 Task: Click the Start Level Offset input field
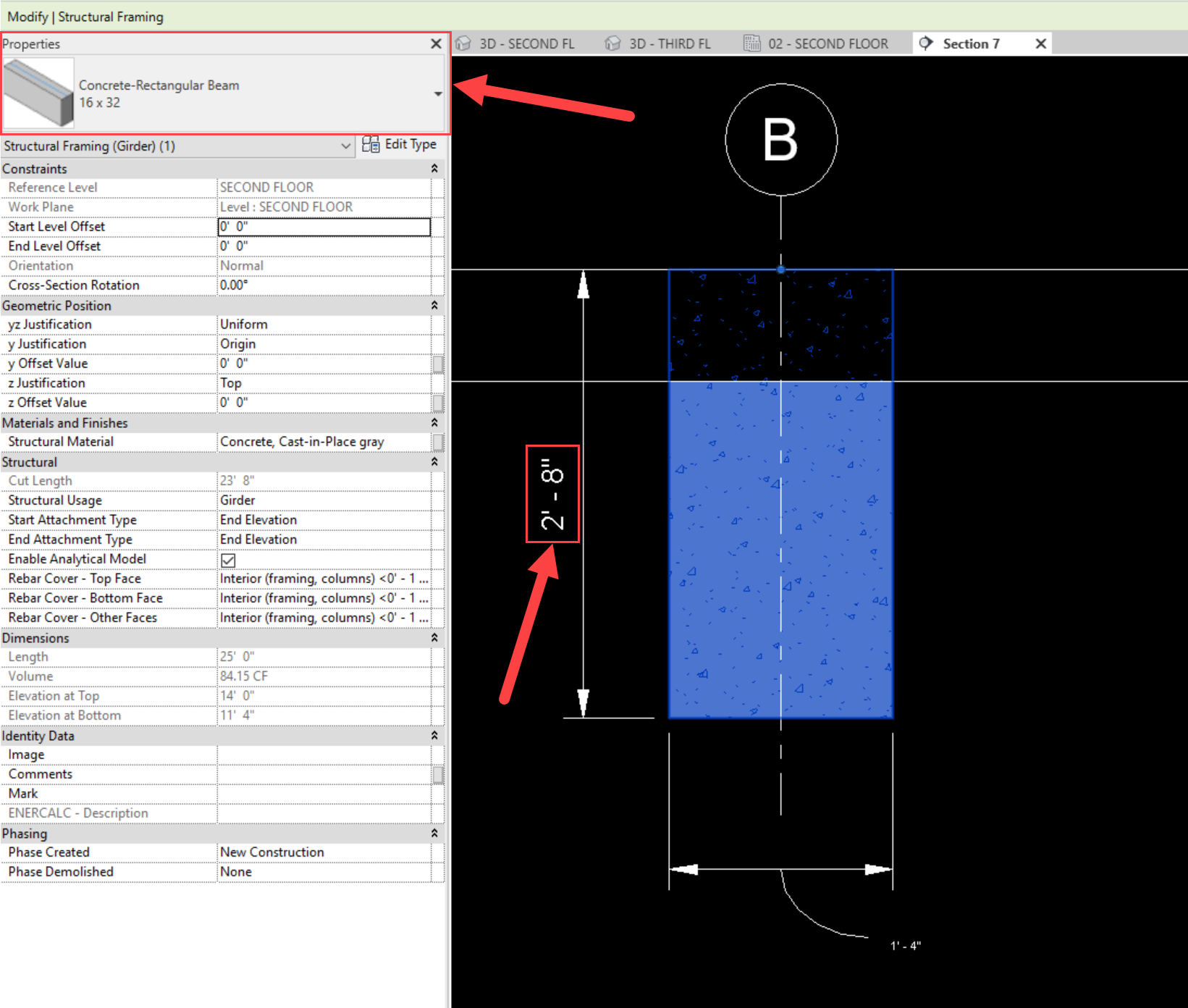[324, 227]
